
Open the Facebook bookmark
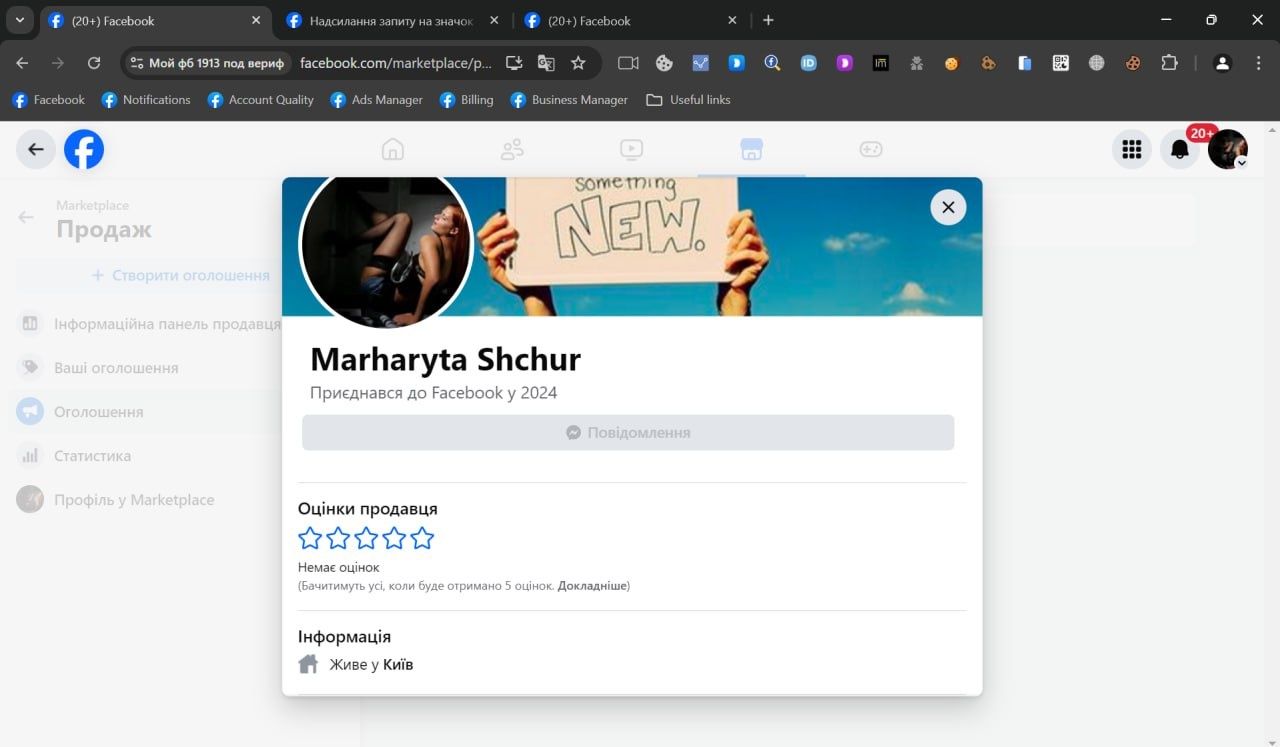click(x=48, y=100)
